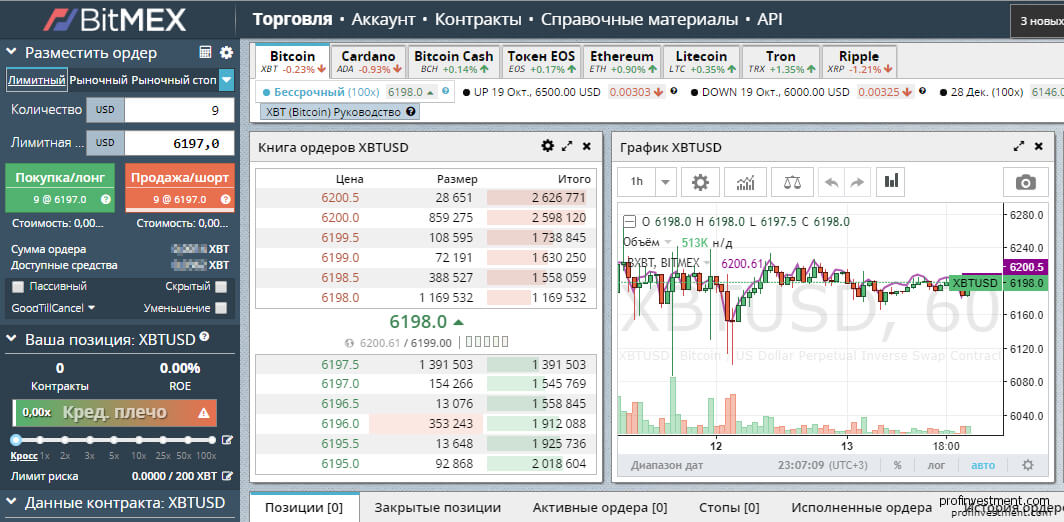Switch to Активные ордера tab
Screen dimensions: 1064x522
(600, 508)
